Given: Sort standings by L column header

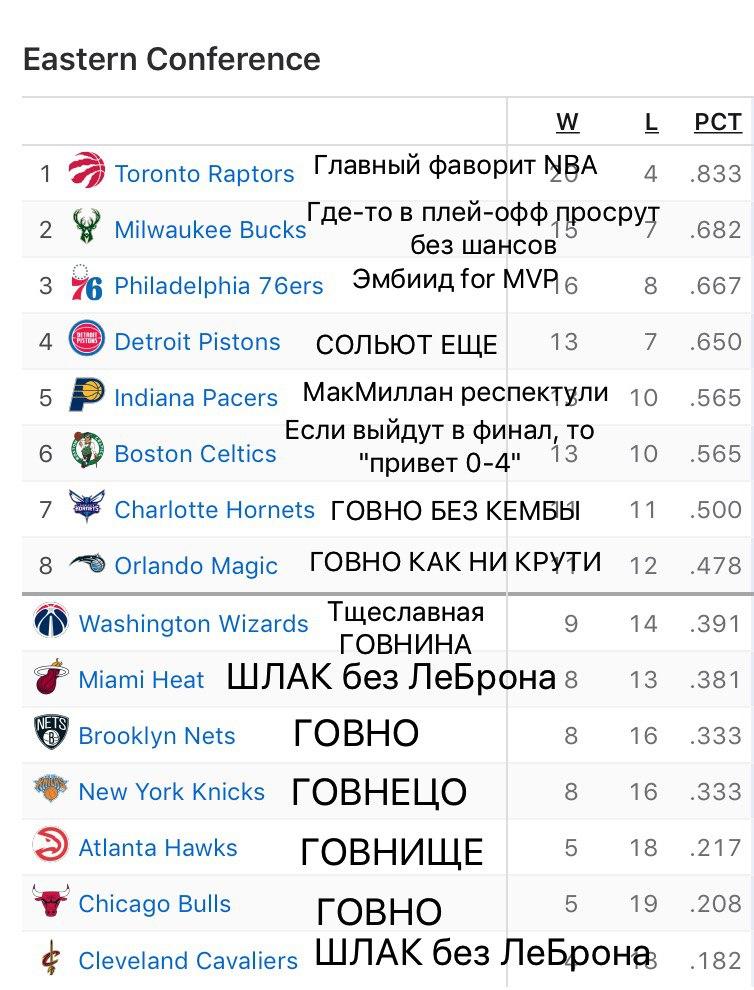Looking at the screenshot, I should coord(652,122).
